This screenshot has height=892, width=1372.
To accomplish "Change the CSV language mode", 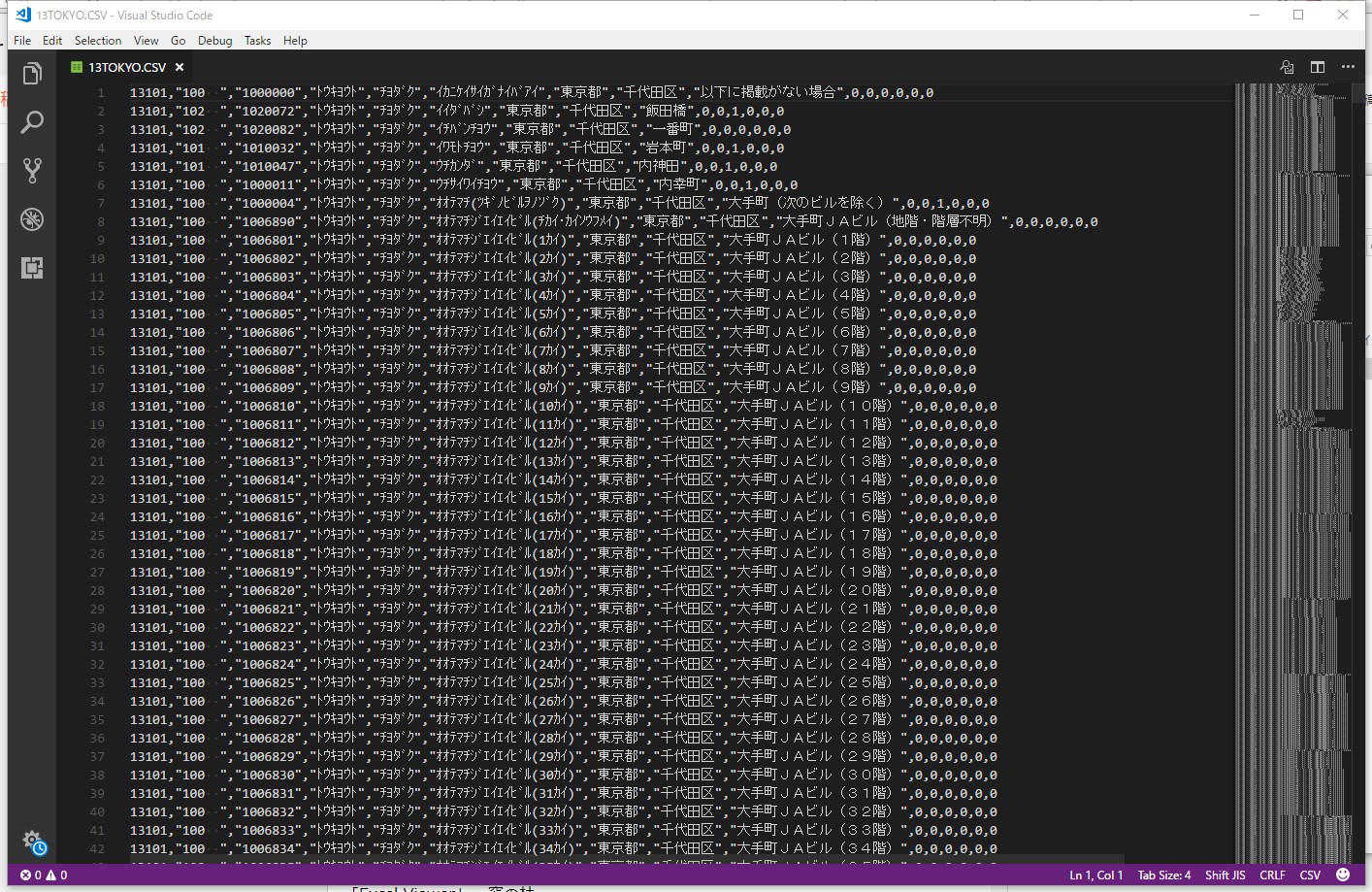I will (x=1310, y=875).
